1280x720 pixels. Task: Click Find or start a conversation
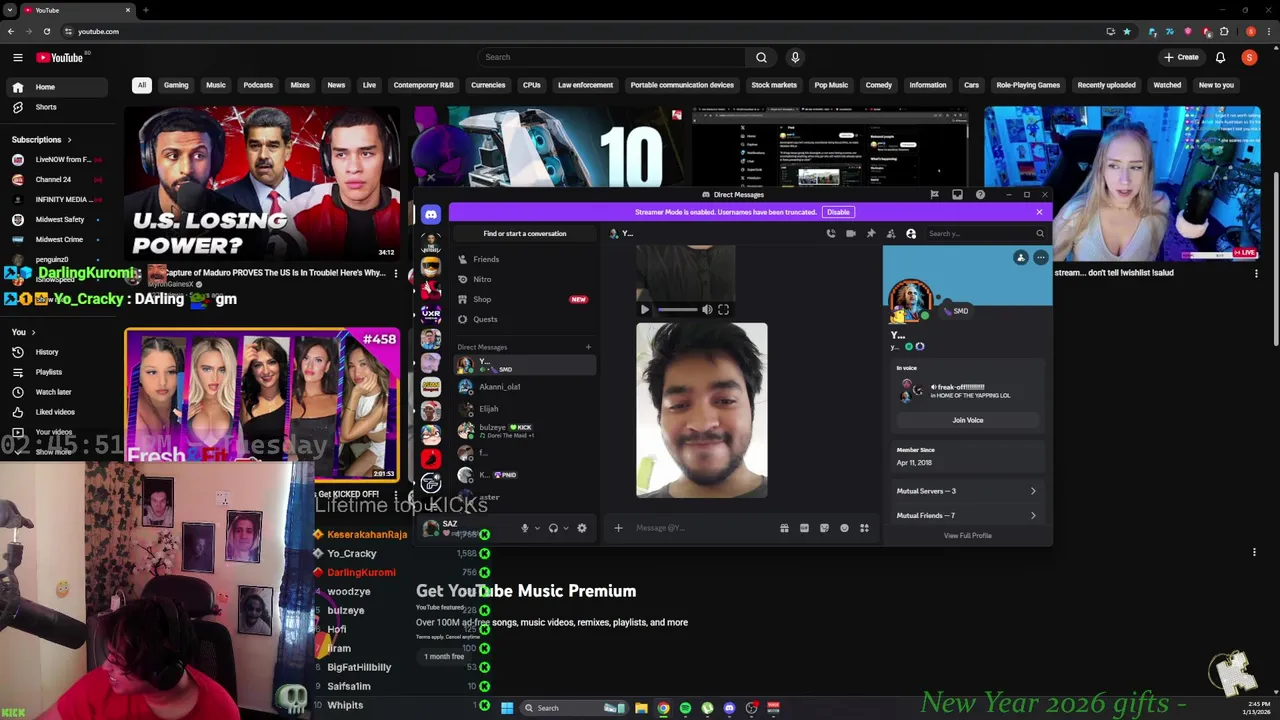pyautogui.click(x=525, y=233)
